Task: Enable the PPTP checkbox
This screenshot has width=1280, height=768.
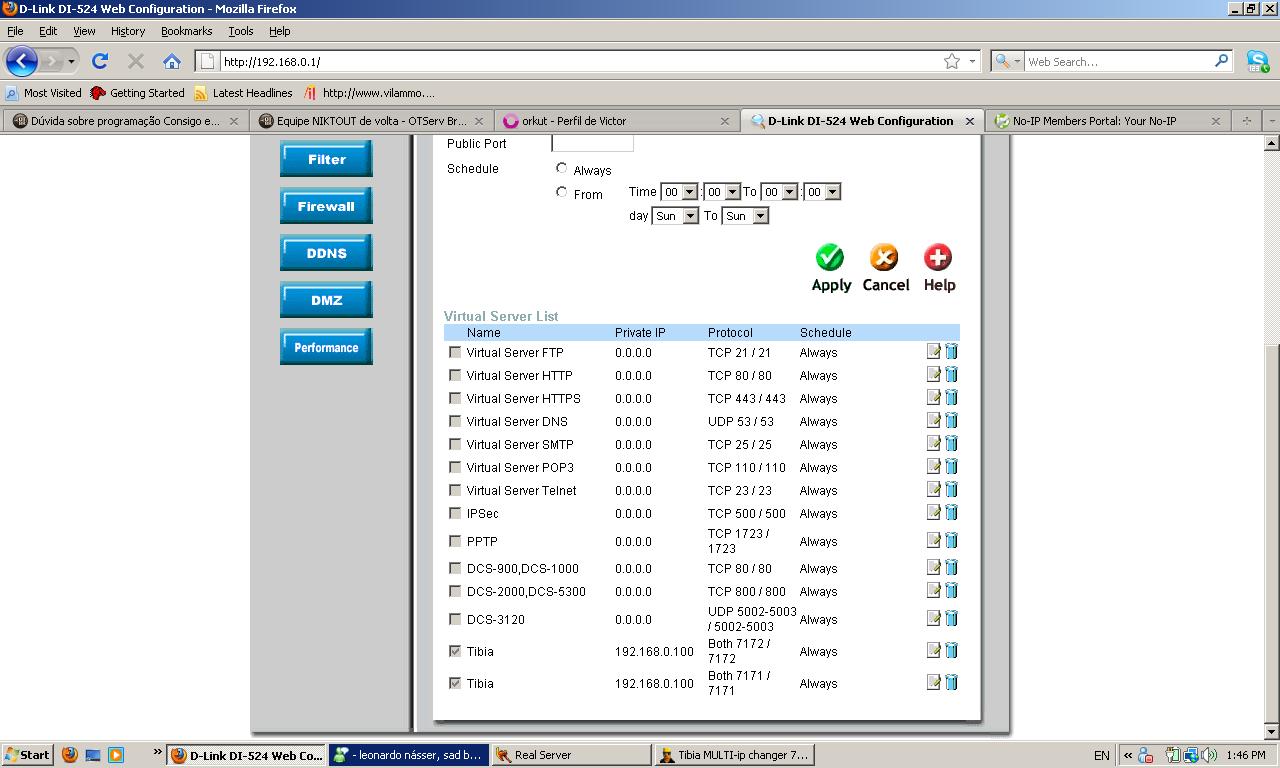Action: pyautogui.click(x=455, y=541)
